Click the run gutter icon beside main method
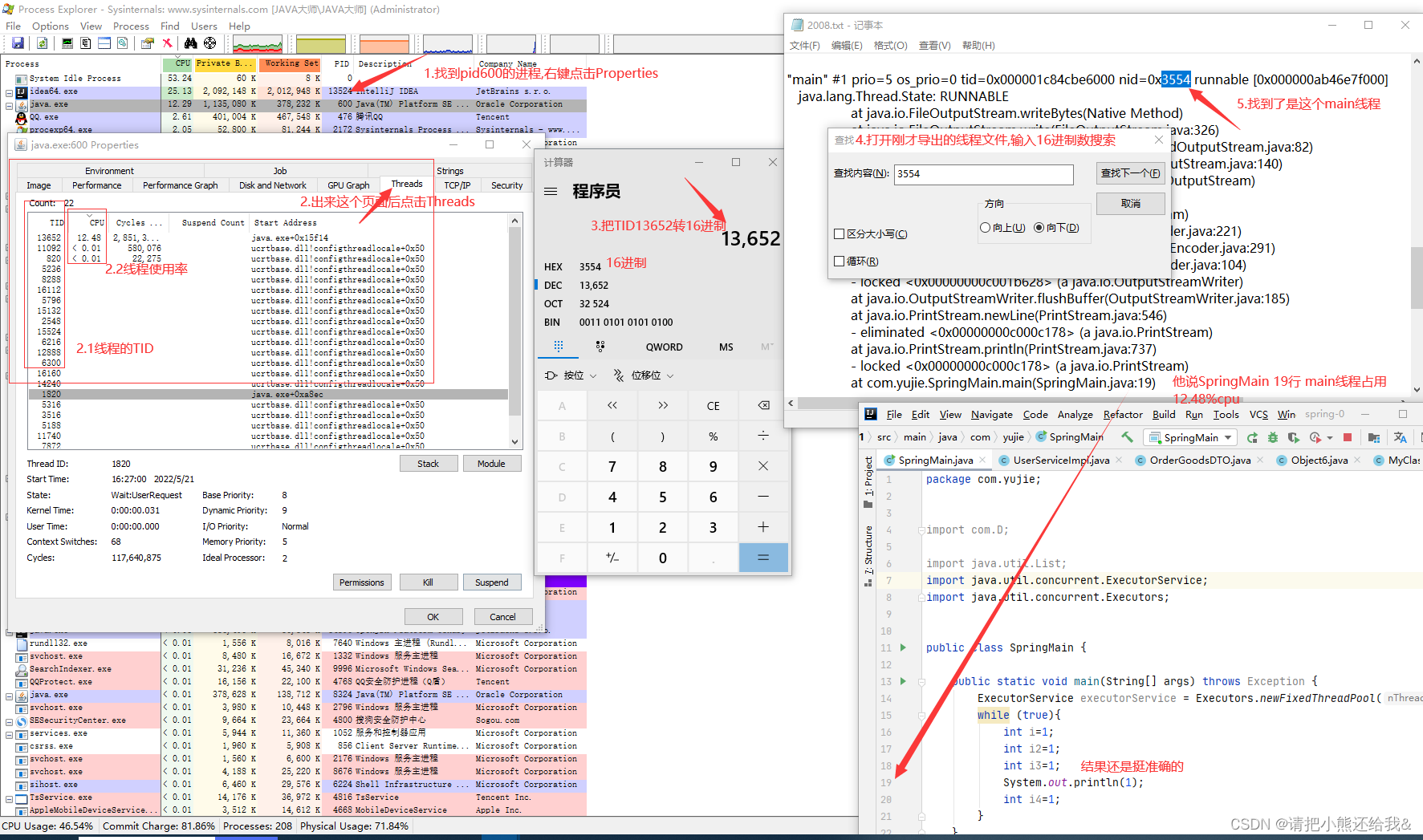The width and height of the screenshot is (1423, 840). [903, 681]
